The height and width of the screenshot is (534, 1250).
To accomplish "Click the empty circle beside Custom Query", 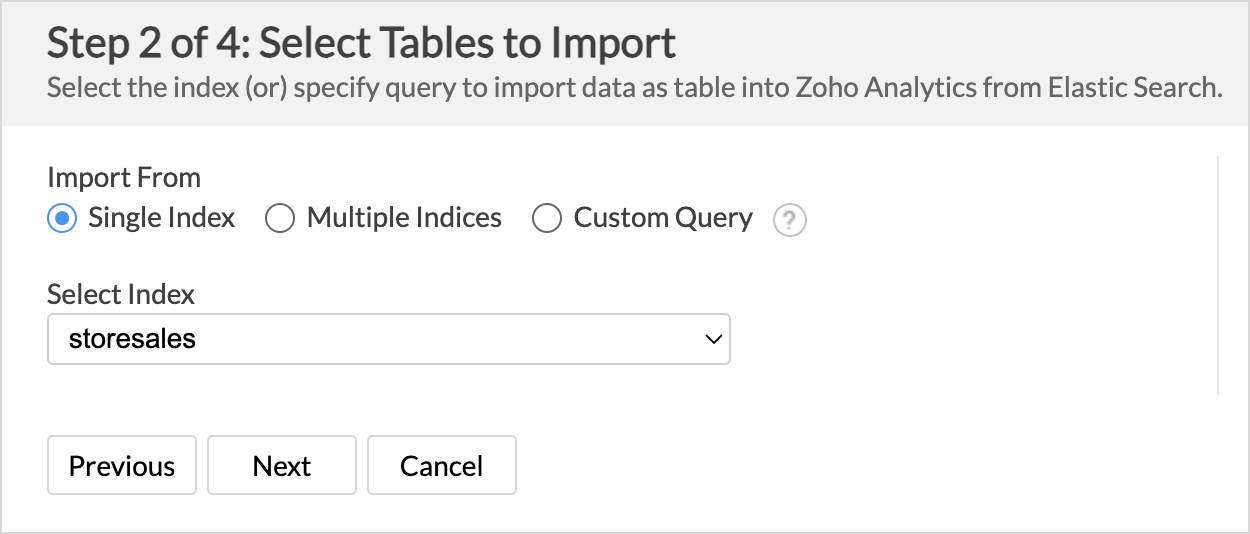I will tap(547, 218).
